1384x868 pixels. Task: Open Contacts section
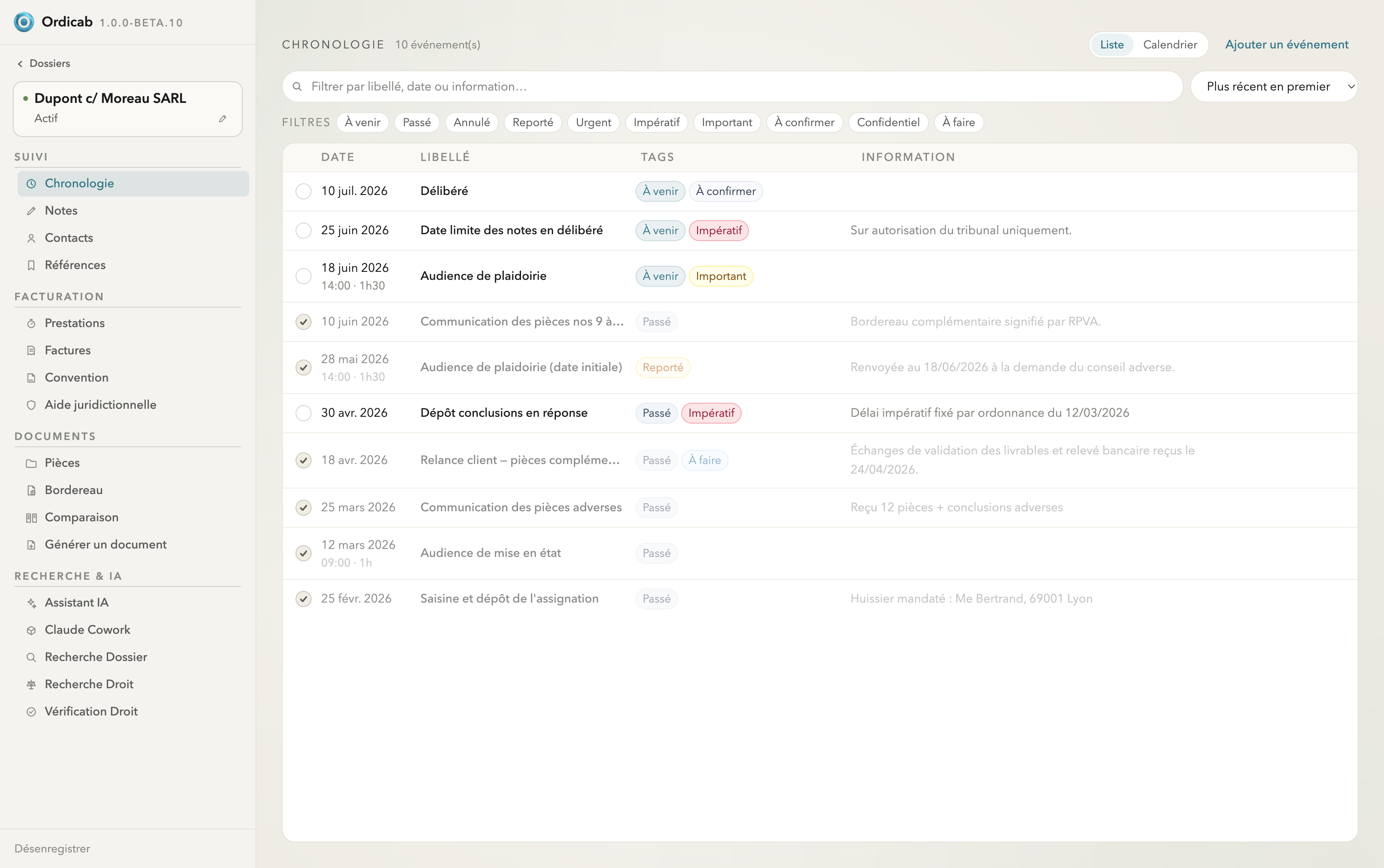click(x=133, y=238)
